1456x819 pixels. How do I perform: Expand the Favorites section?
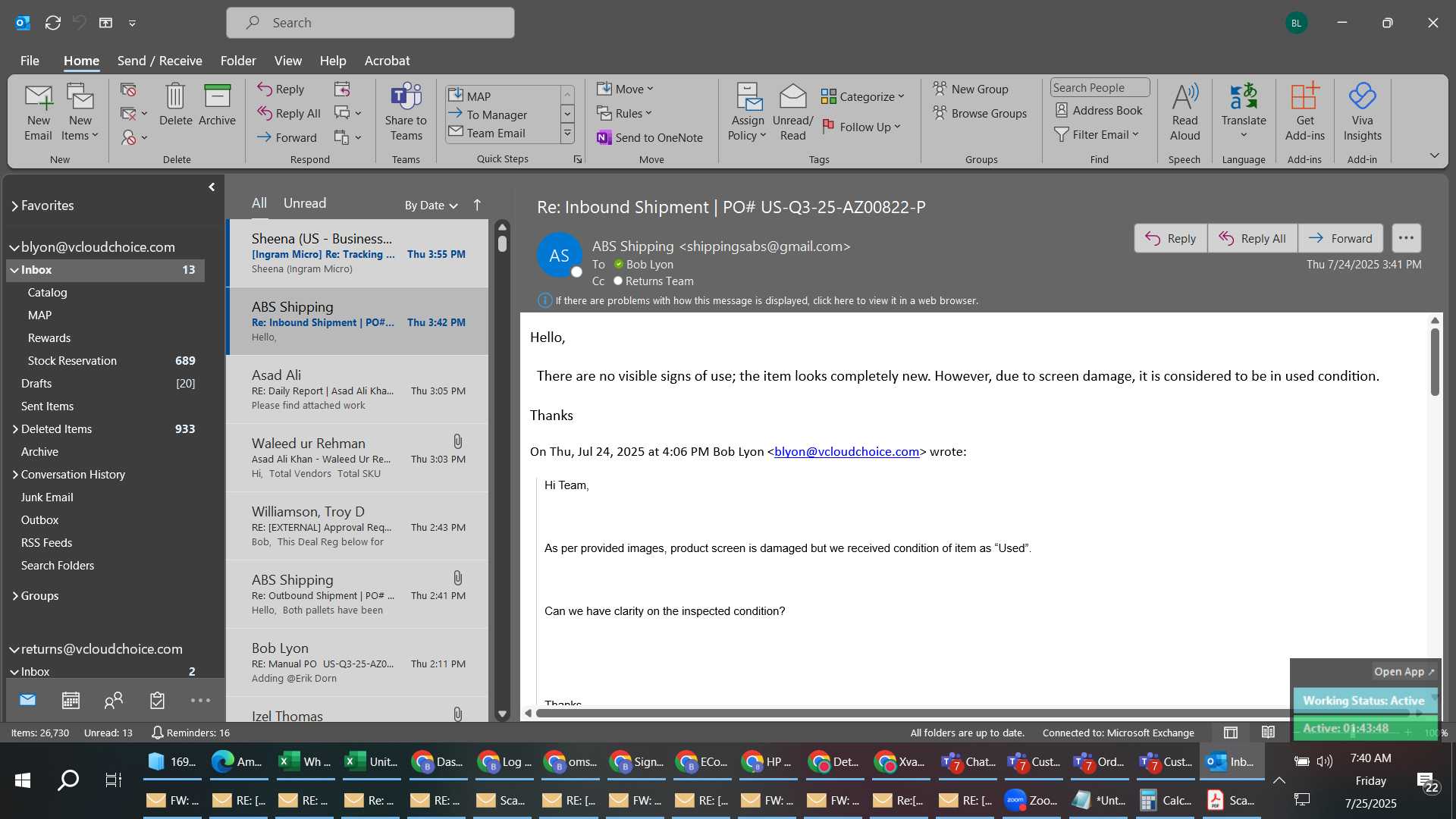coord(14,206)
